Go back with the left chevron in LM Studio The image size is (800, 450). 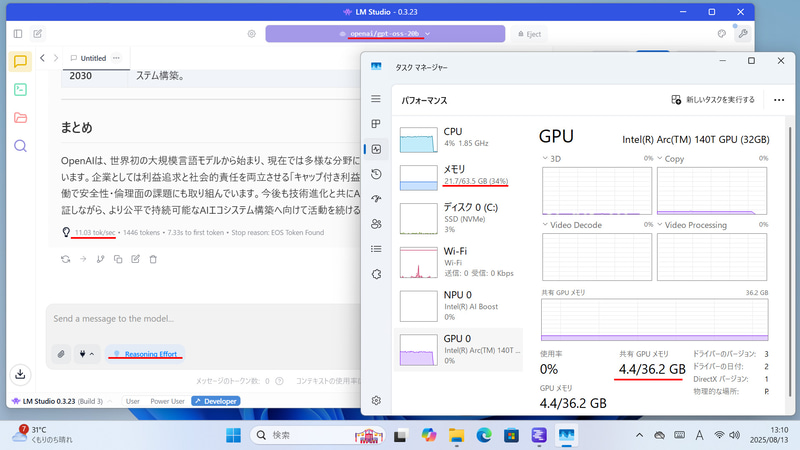[x=42, y=58]
